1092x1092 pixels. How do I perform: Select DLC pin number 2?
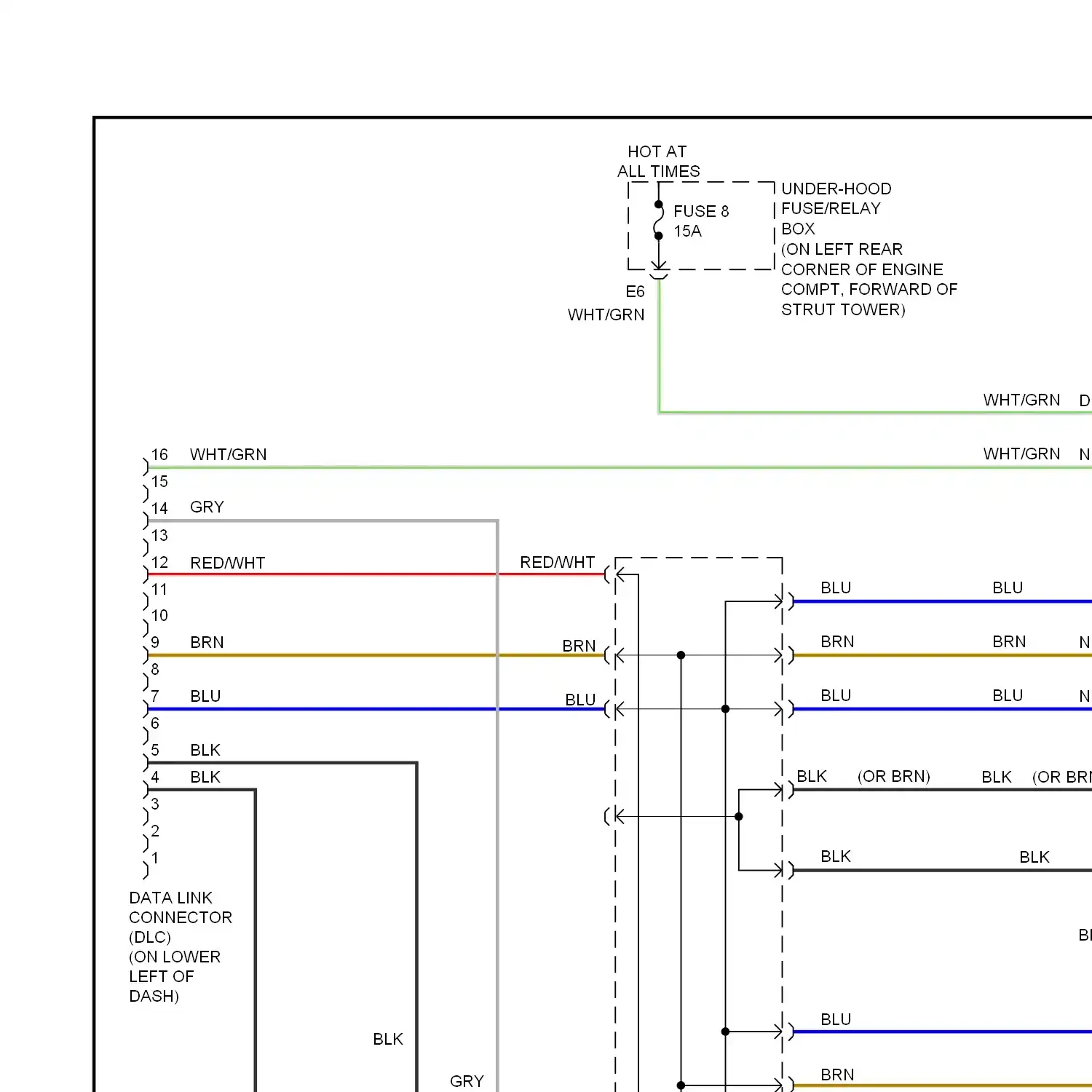(155, 831)
